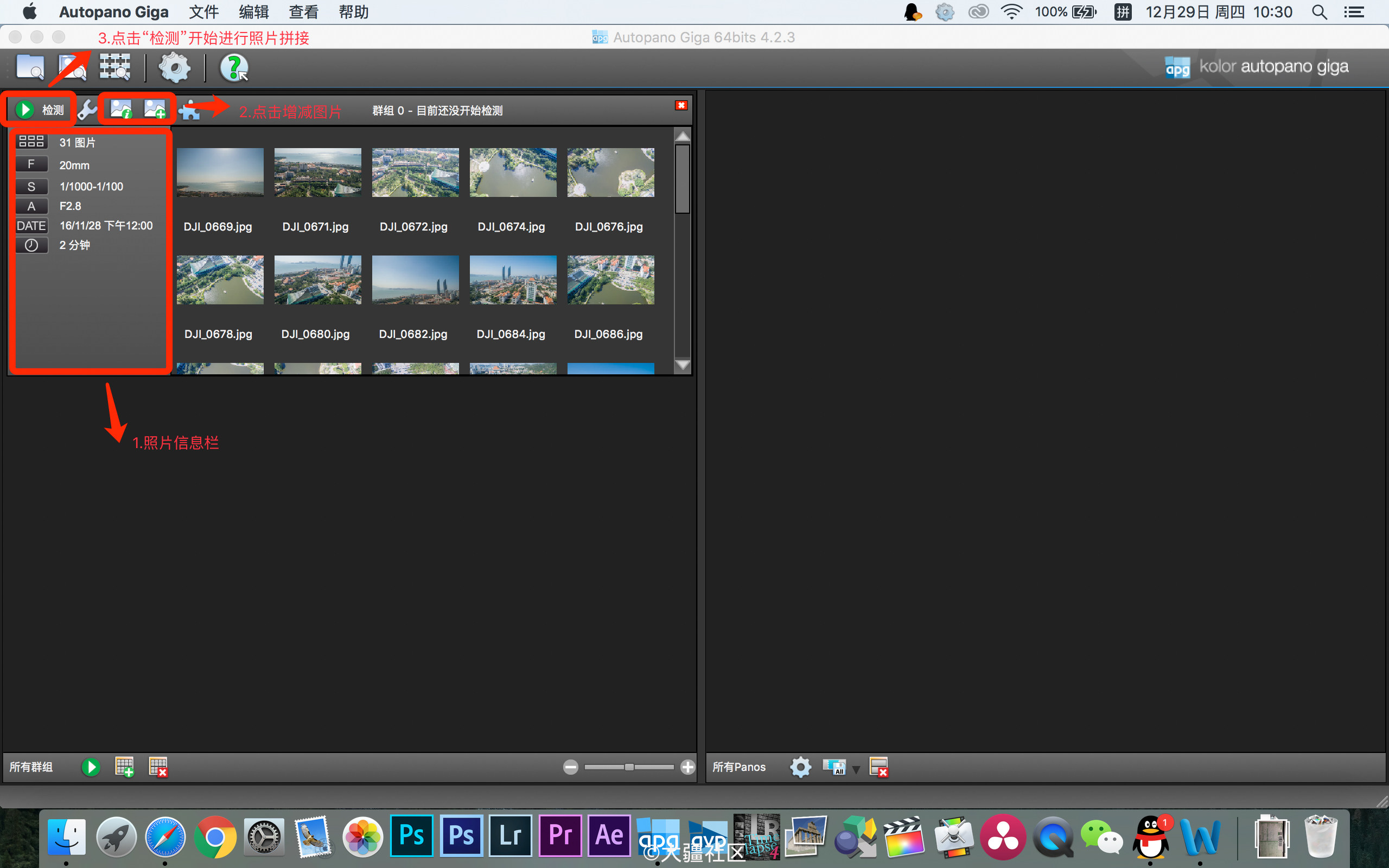Click the 20mm focal length value

(75, 165)
